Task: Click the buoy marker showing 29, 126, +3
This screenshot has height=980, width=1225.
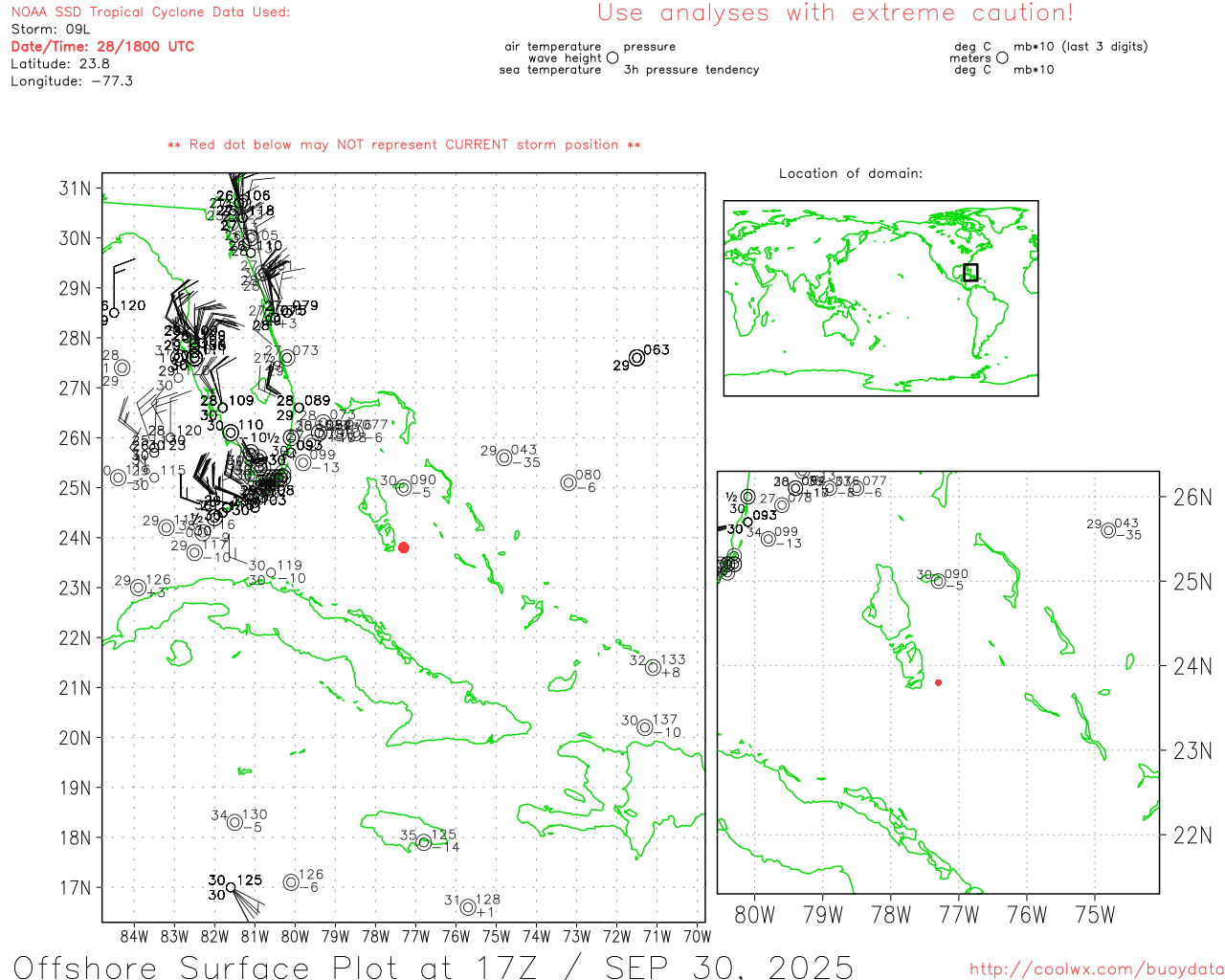Action: tap(138, 588)
